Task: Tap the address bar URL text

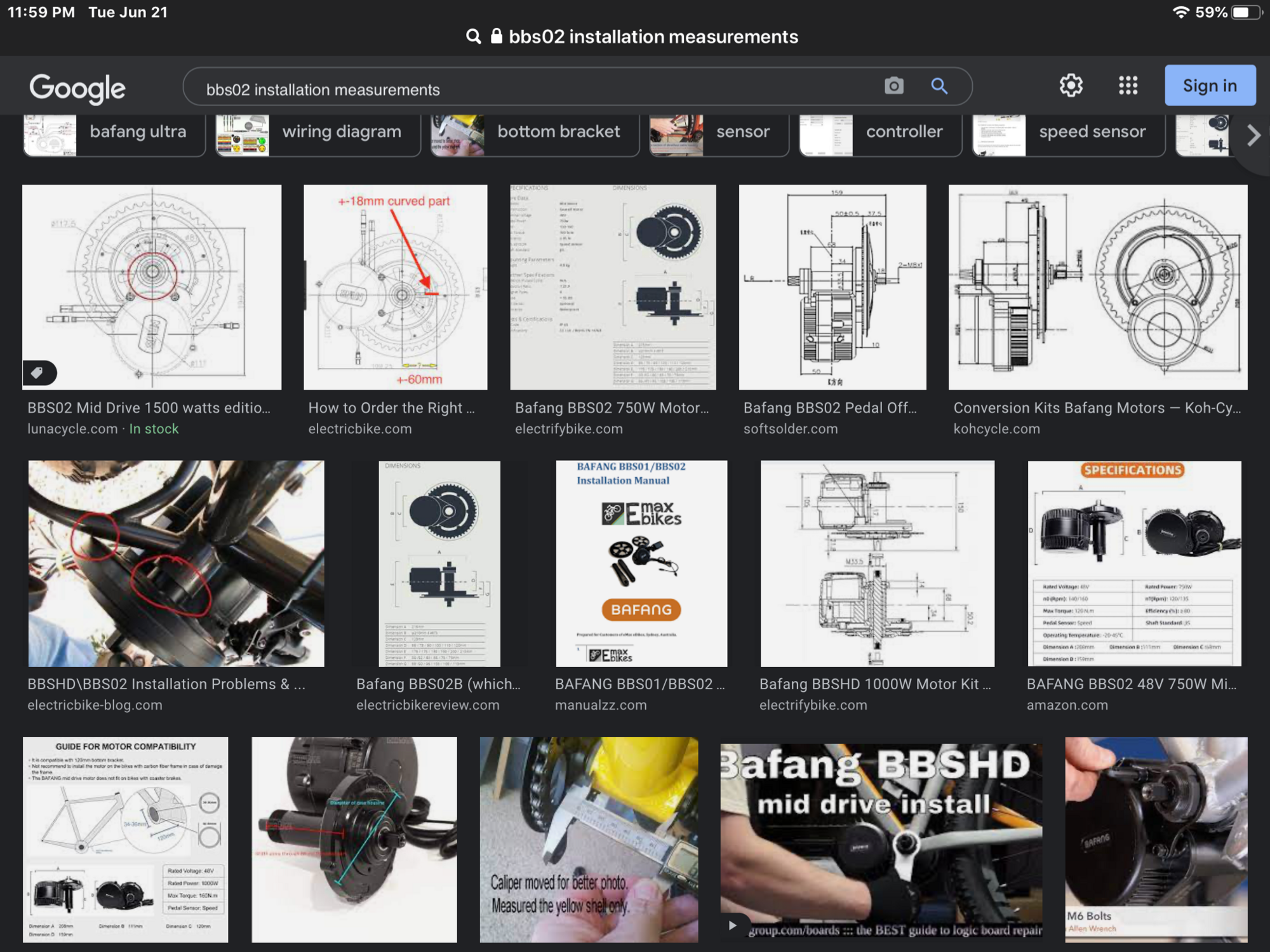Action: tap(653, 37)
